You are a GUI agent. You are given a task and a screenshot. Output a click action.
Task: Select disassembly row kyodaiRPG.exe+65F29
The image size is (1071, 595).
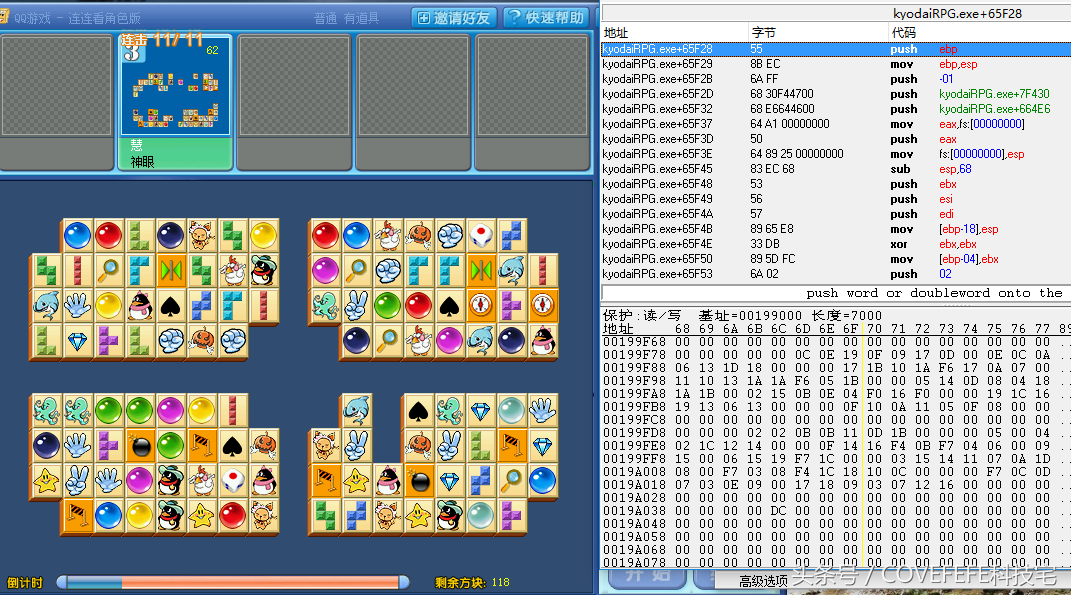coord(836,64)
